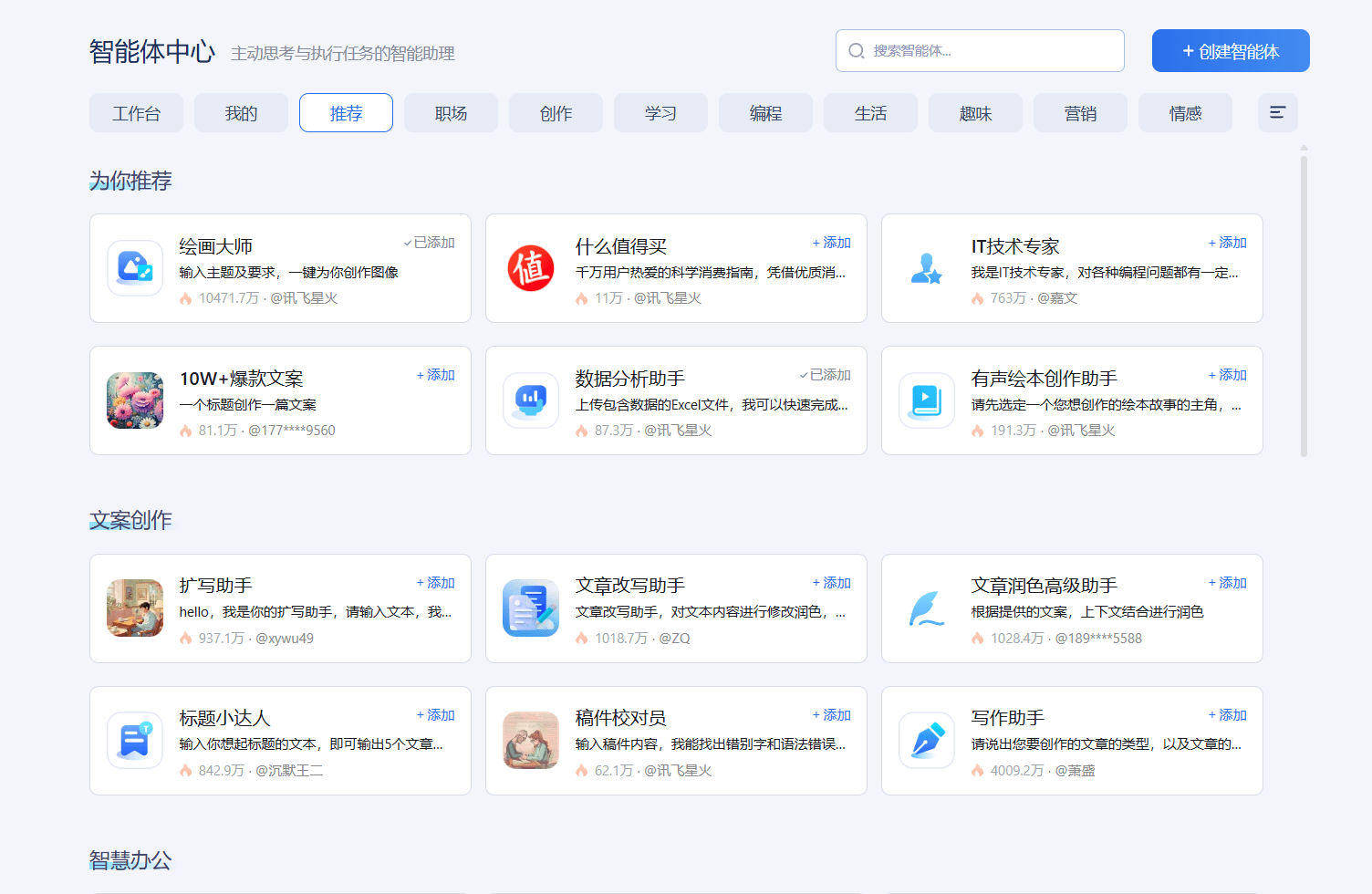Click the 创建智能体 button
This screenshot has width=1372, height=894.
point(1231,51)
